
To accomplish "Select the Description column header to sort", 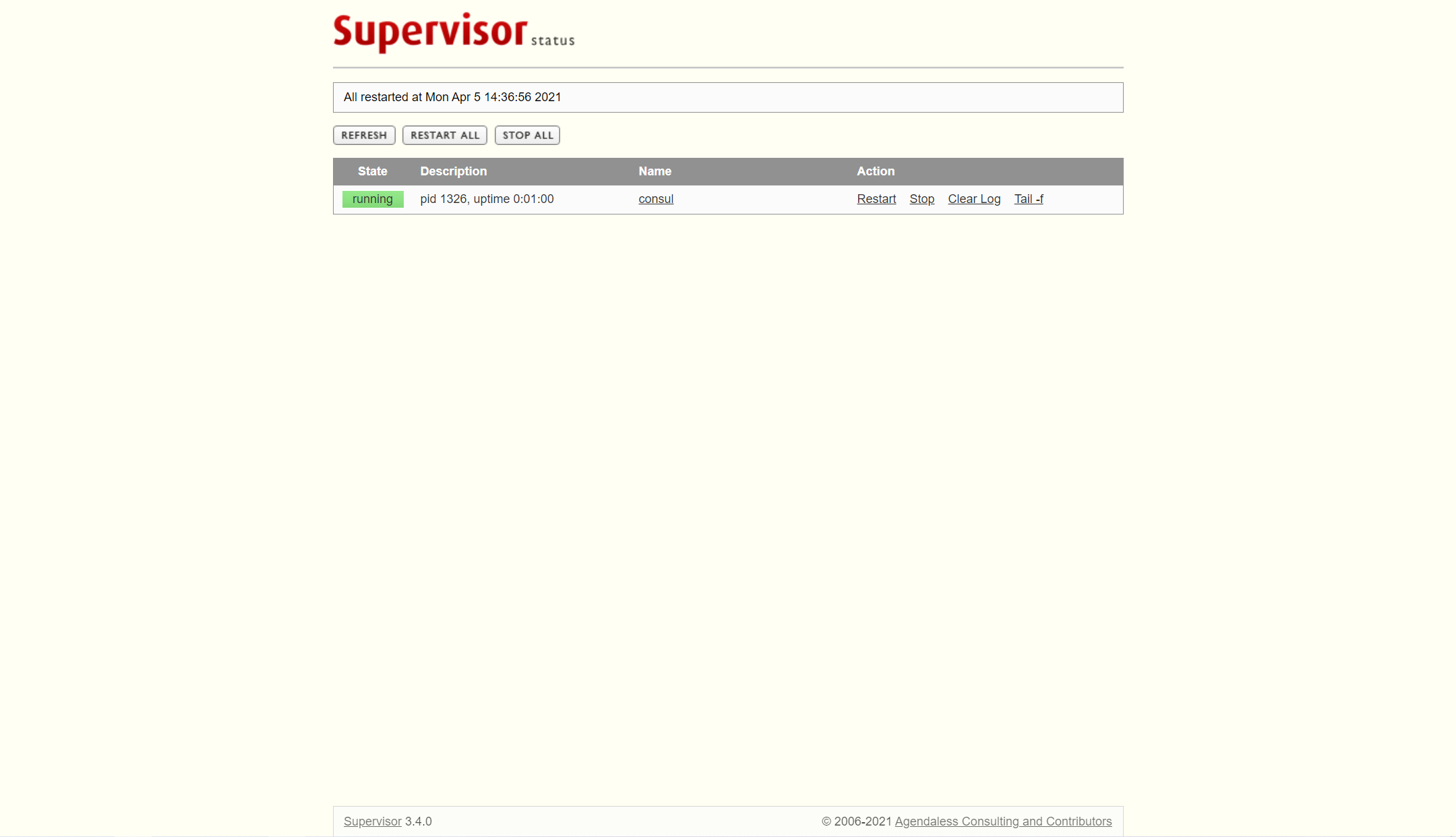I will click(453, 171).
